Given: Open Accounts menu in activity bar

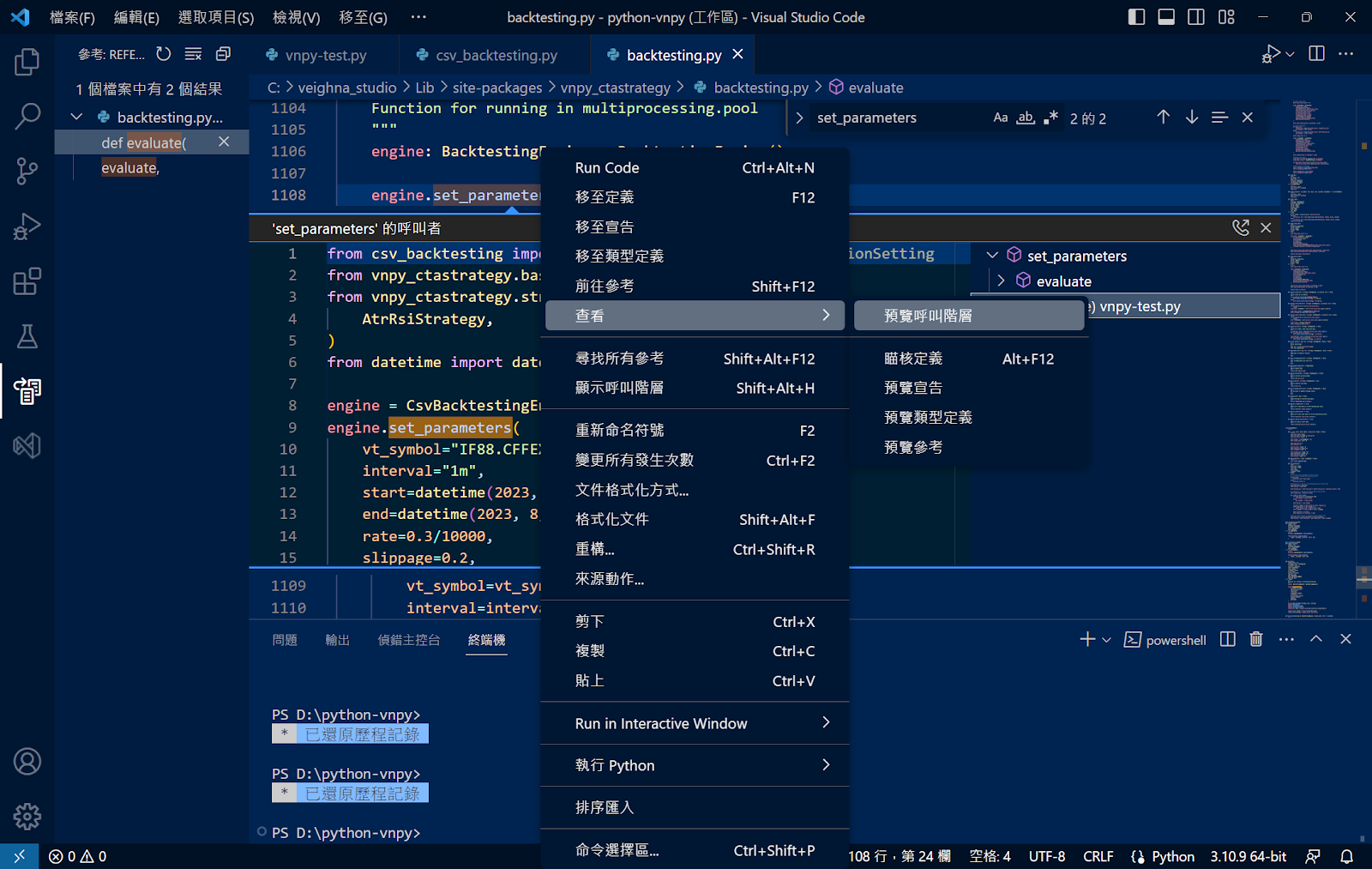Looking at the screenshot, I should (x=27, y=762).
